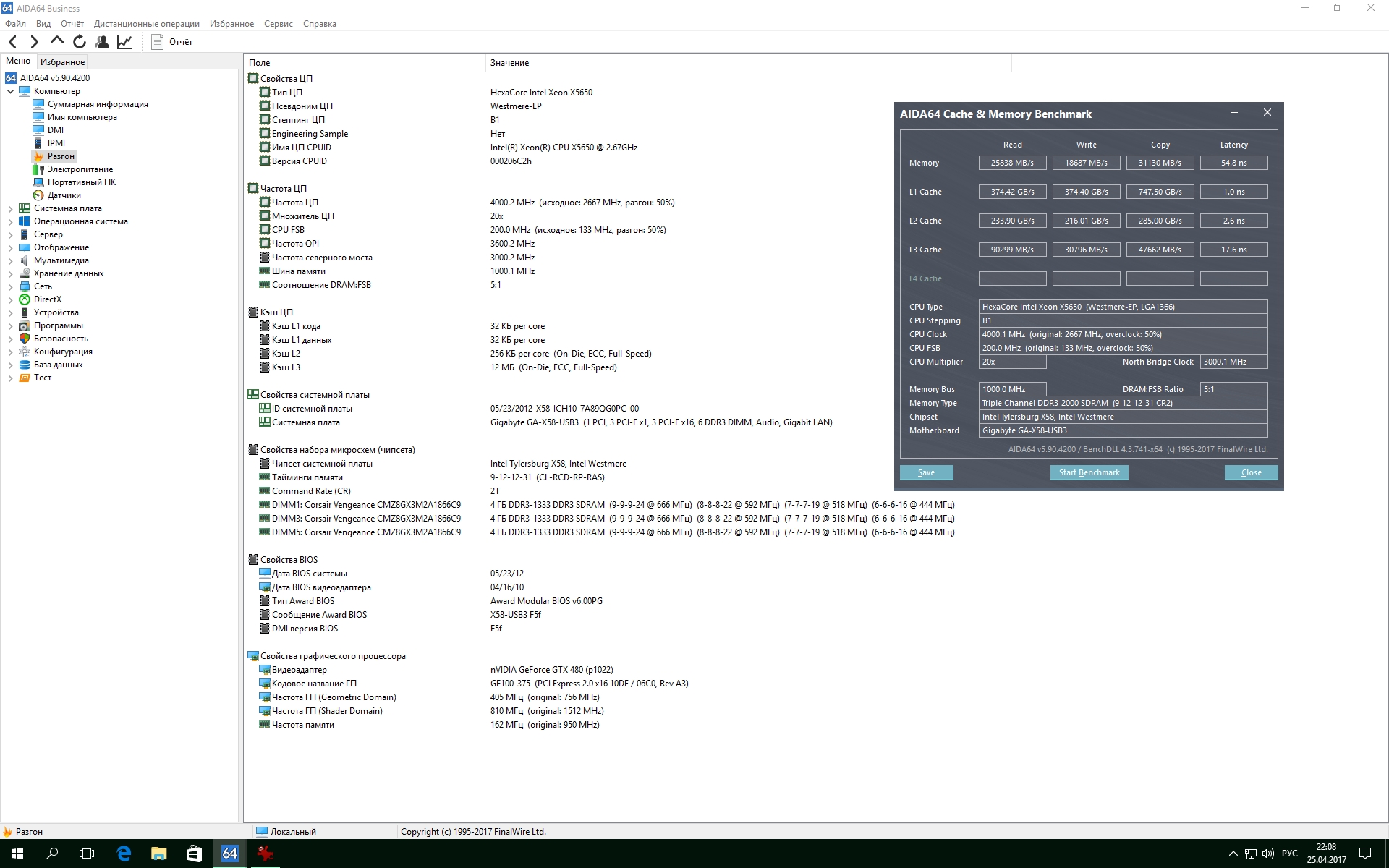Click the Up level arrow icon

pyautogui.click(x=57, y=41)
